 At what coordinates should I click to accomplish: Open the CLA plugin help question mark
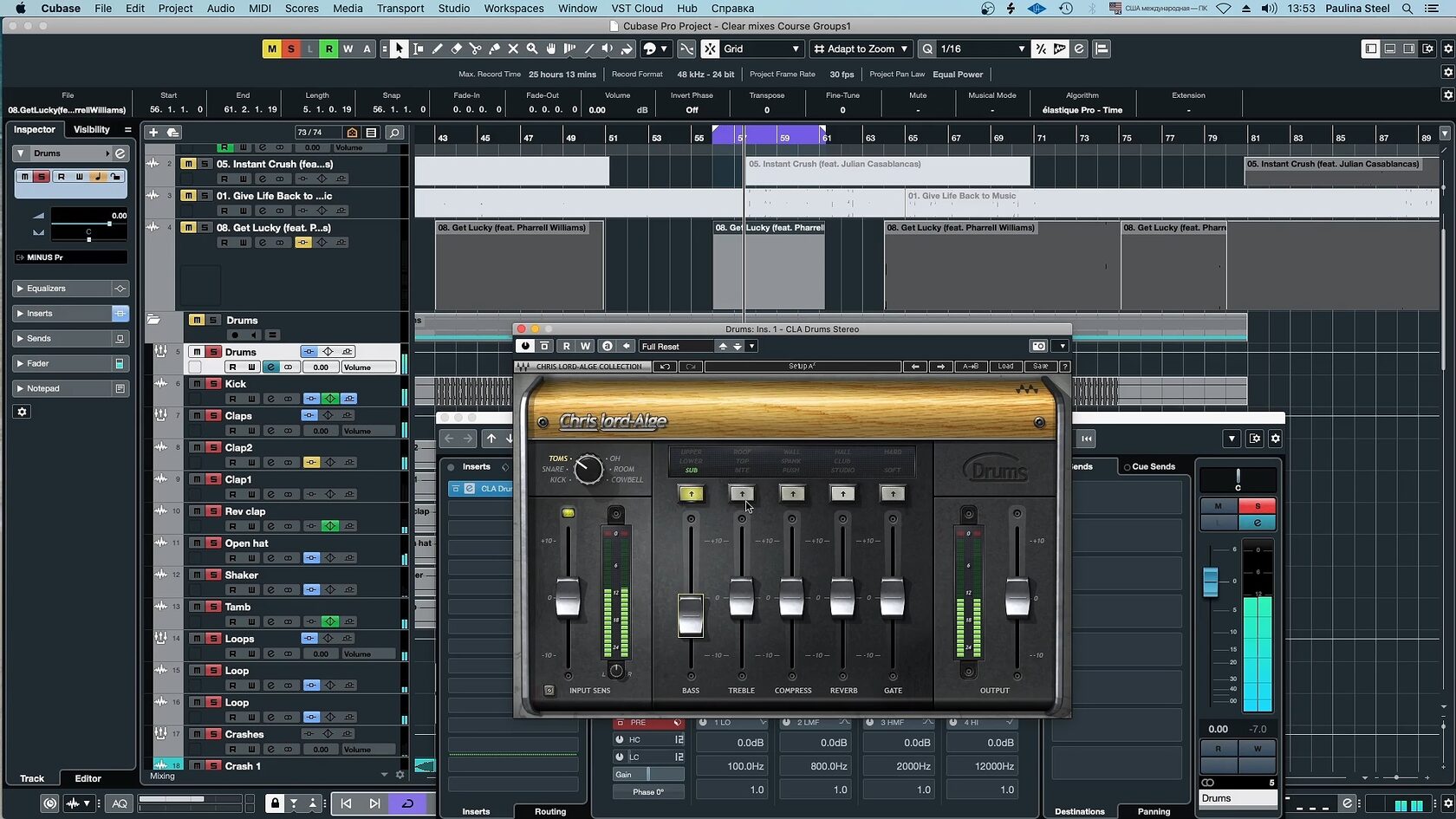tap(1065, 367)
